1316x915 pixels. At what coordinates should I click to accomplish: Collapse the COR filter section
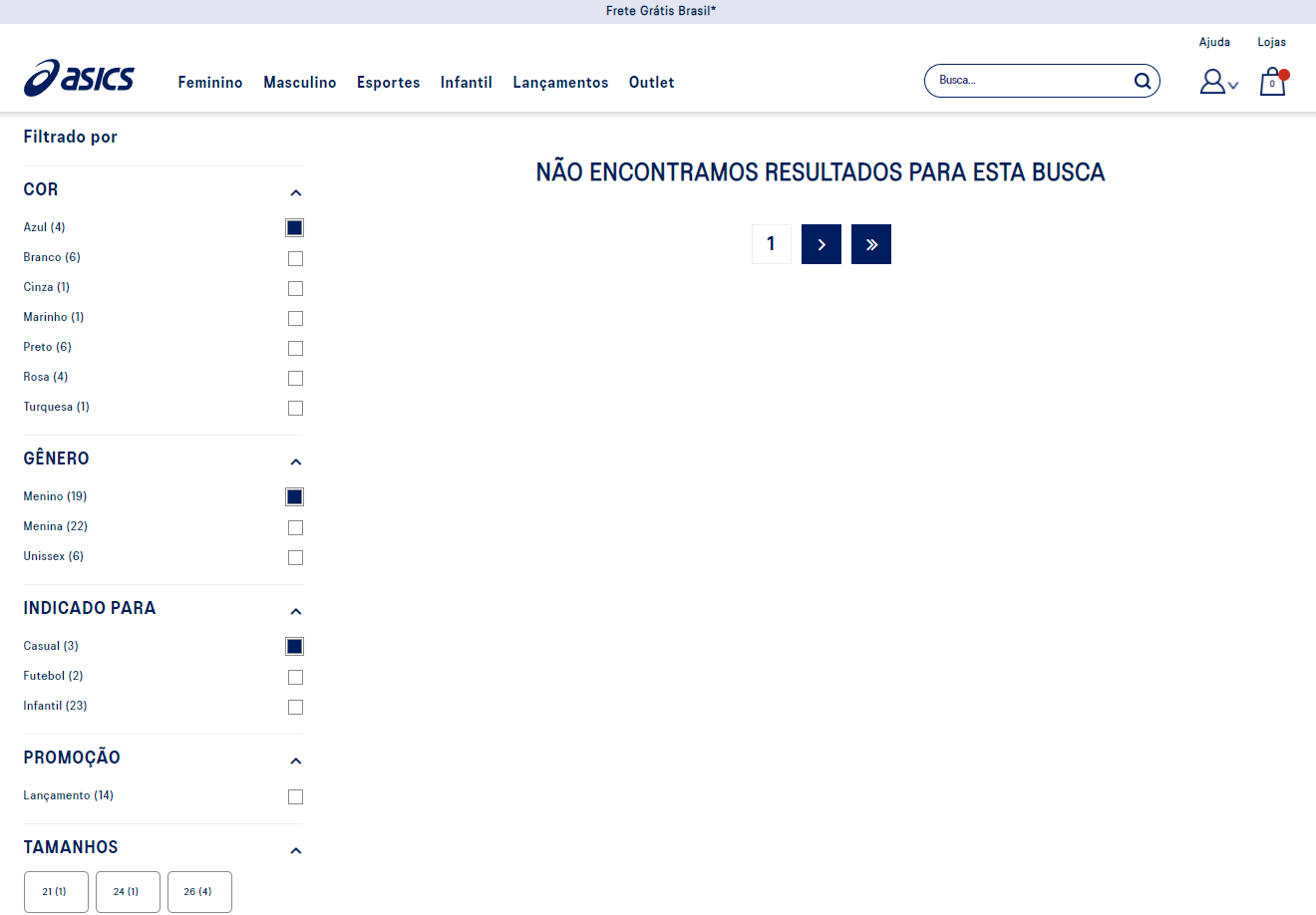tap(295, 192)
